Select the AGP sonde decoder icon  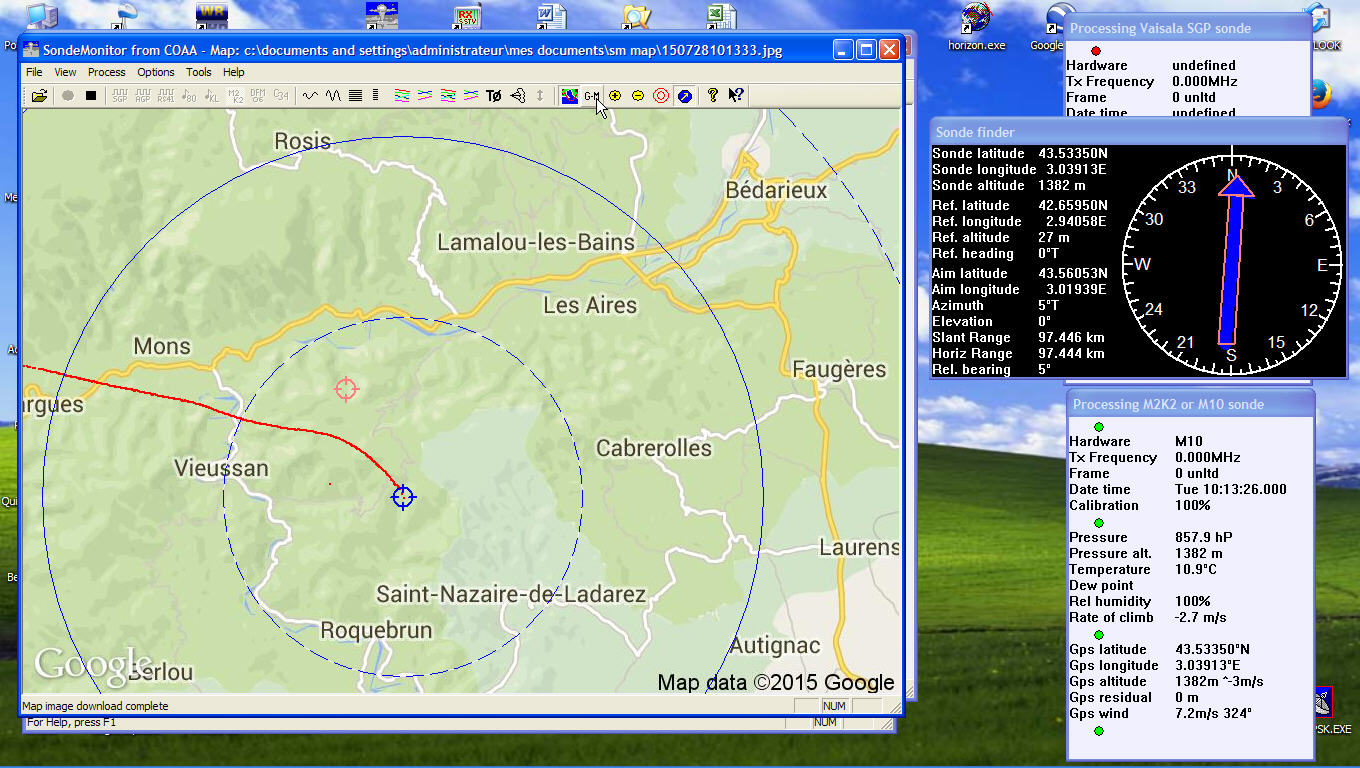[x=143, y=96]
